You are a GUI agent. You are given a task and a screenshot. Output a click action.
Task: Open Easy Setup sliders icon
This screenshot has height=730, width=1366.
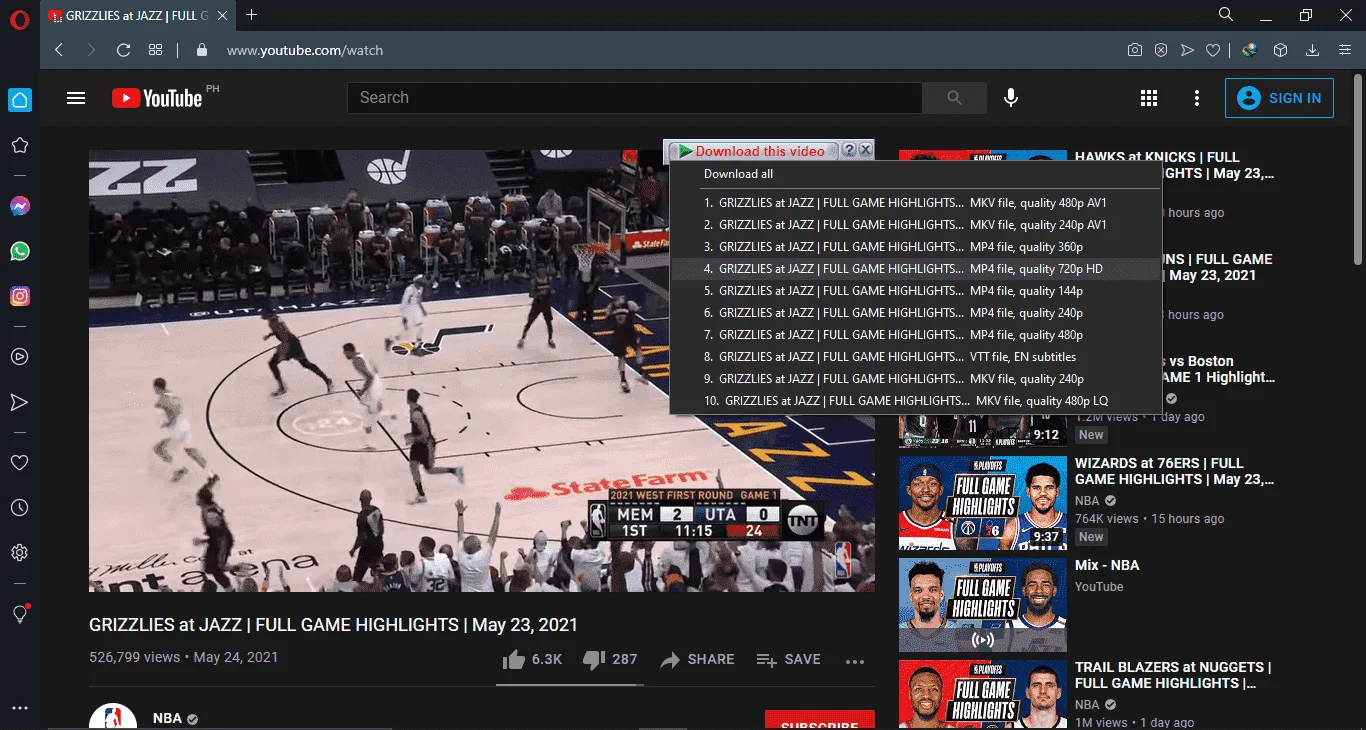[x=1343, y=50]
